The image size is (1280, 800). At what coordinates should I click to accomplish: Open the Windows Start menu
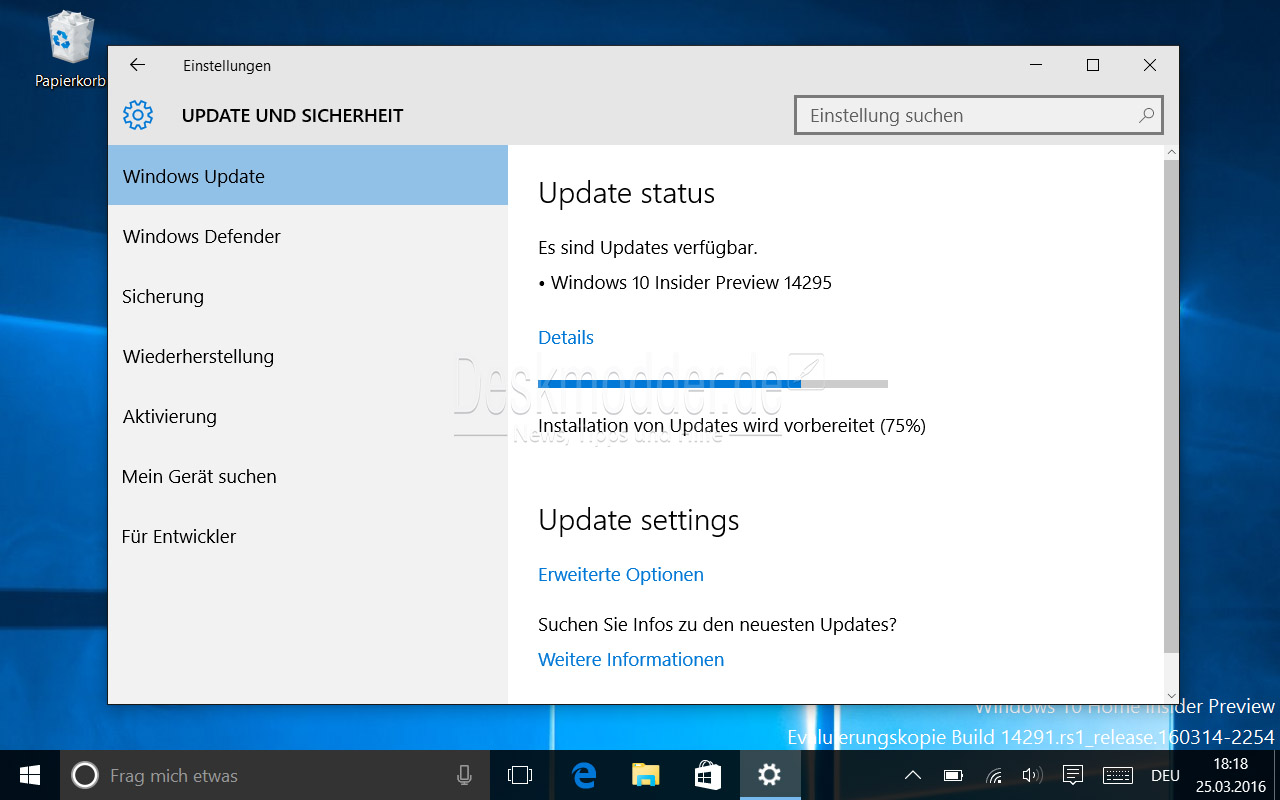(29, 775)
